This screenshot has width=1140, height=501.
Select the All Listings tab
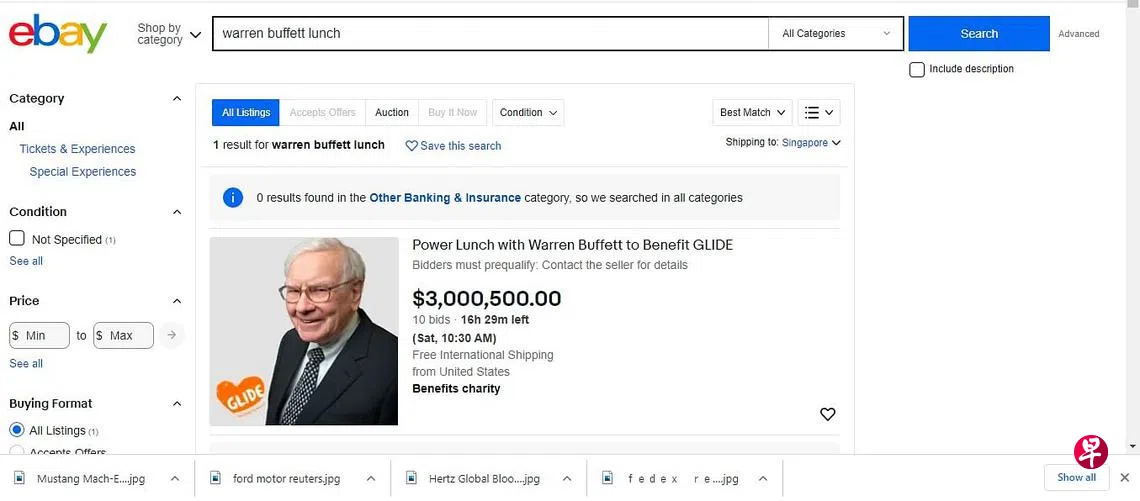(x=246, y=113)
